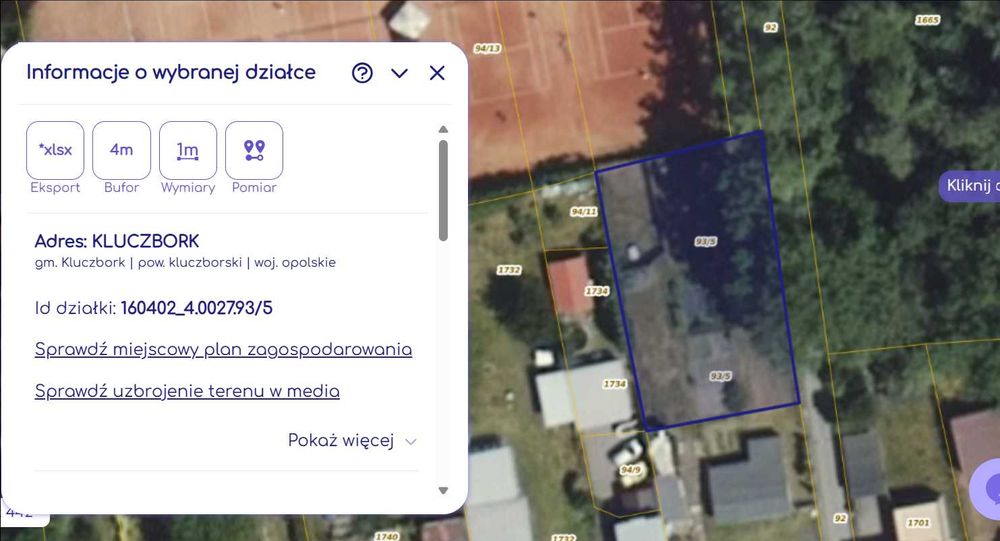Click the gm. Kluczbork administrative line
The image size is (1000, 541).
point(185,263)
